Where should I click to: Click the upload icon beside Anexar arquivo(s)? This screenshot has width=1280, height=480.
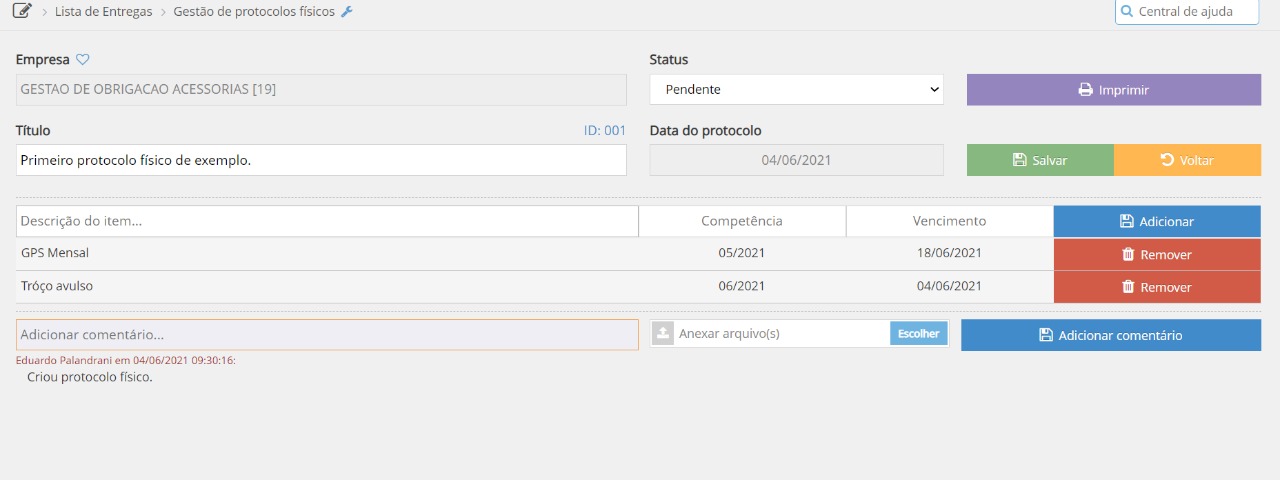662,334
